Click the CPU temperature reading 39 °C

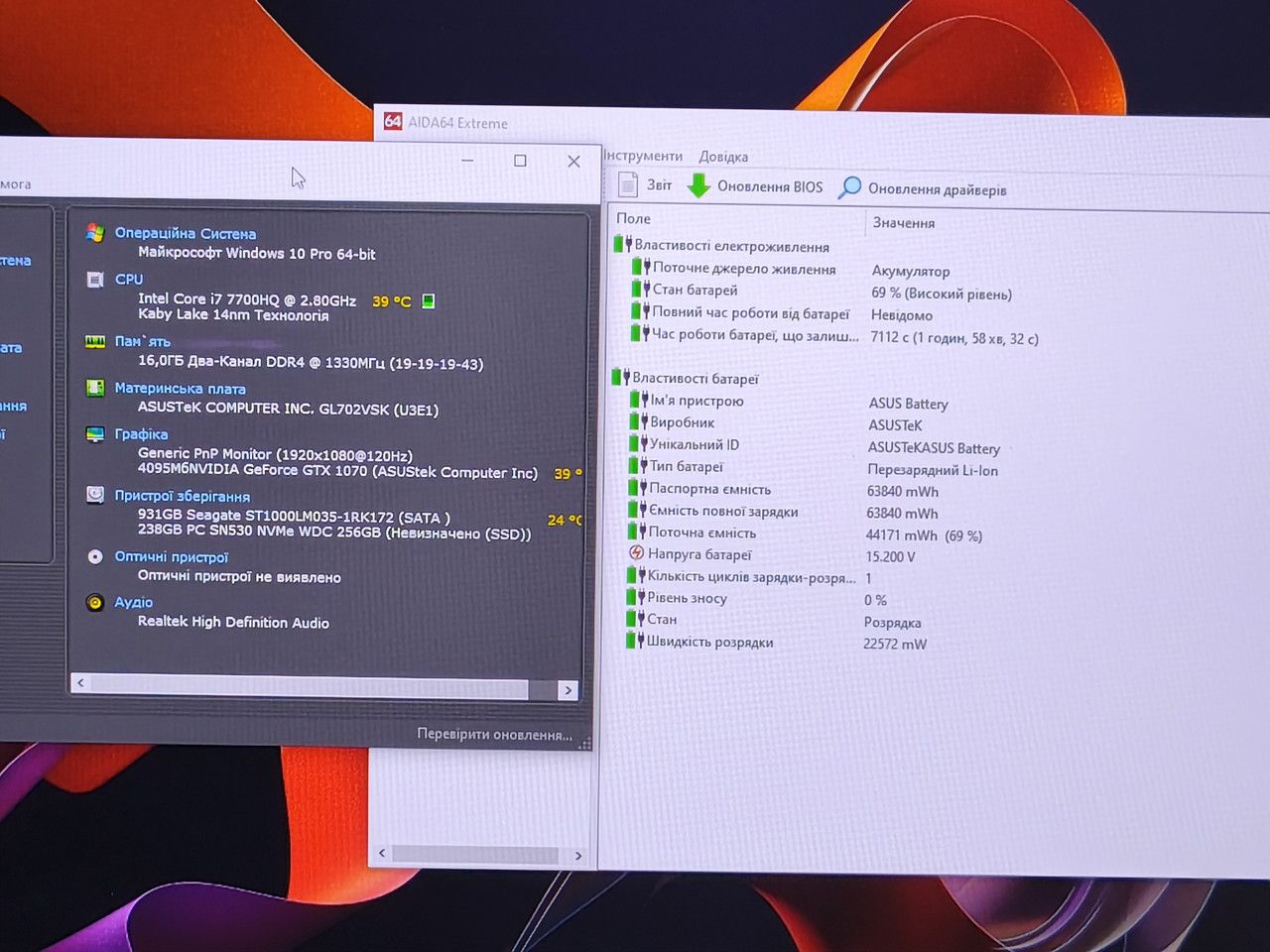click(x=391, y=300)
